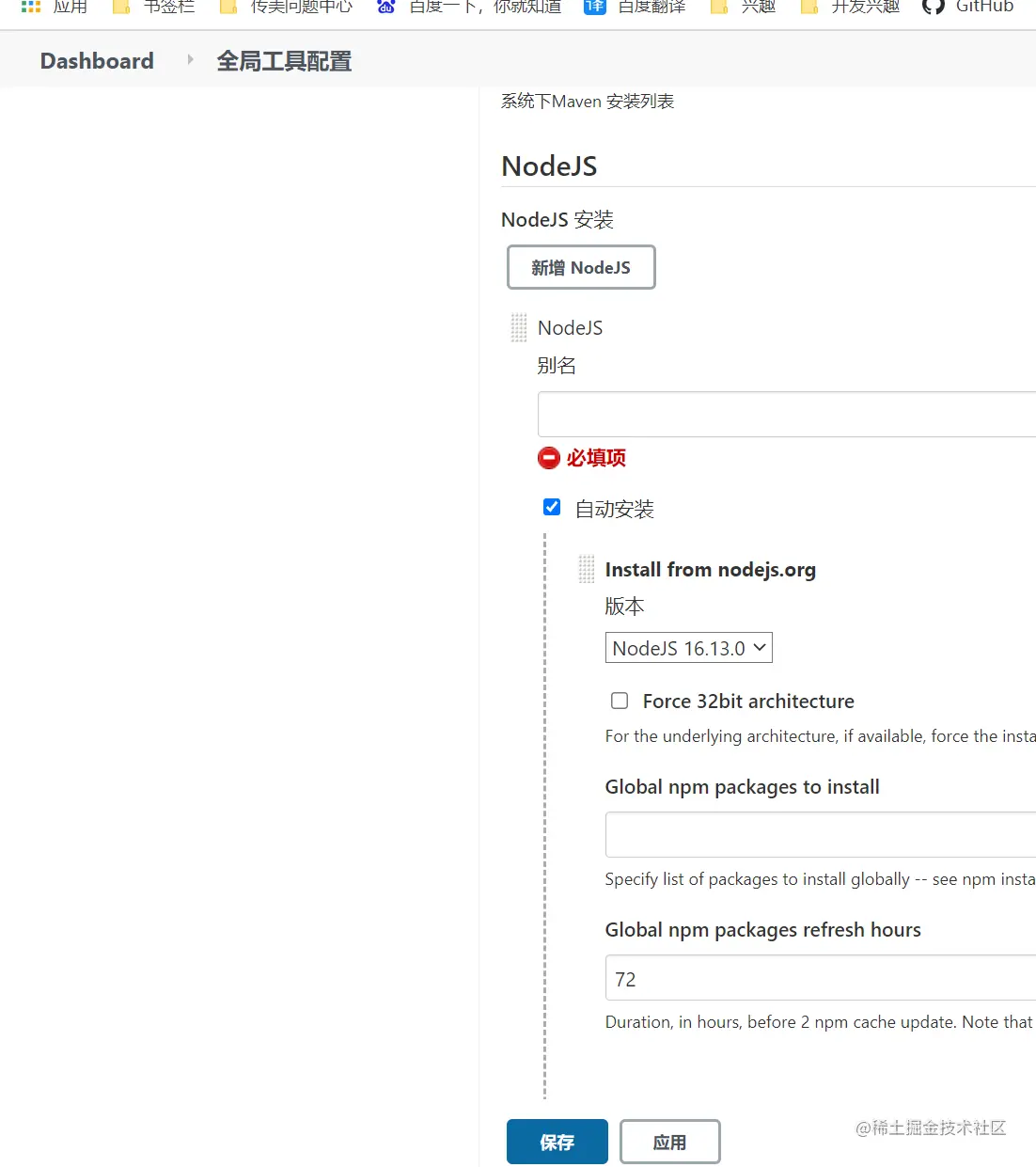
Task: Open the 开发兴趣 bookmark folder
Action: [850, 7]
